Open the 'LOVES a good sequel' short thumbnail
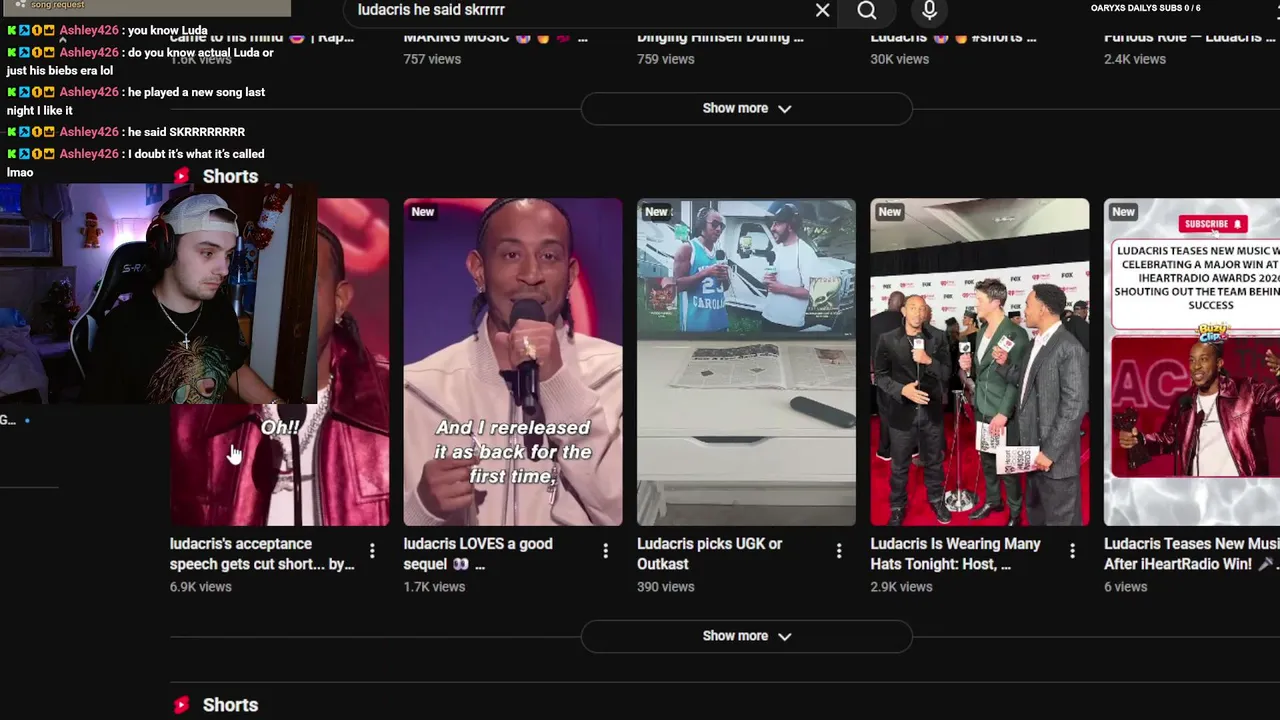This screenshot has width=1280, height=720. point(513,362)
